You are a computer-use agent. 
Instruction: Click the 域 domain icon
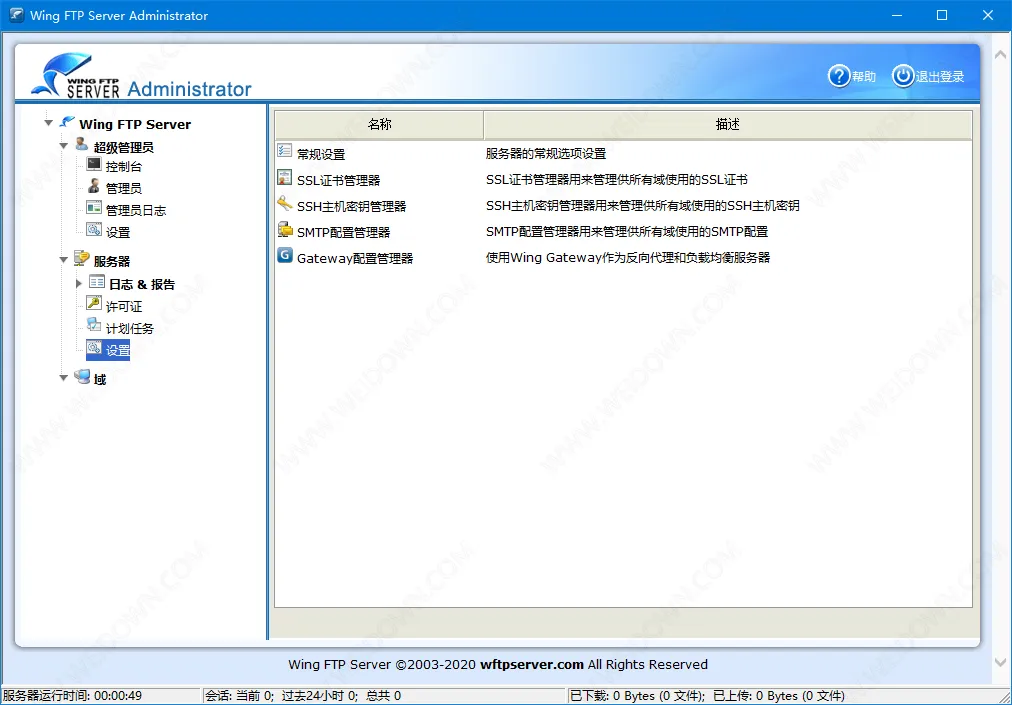pyautogui.click(x=82, y=377)
